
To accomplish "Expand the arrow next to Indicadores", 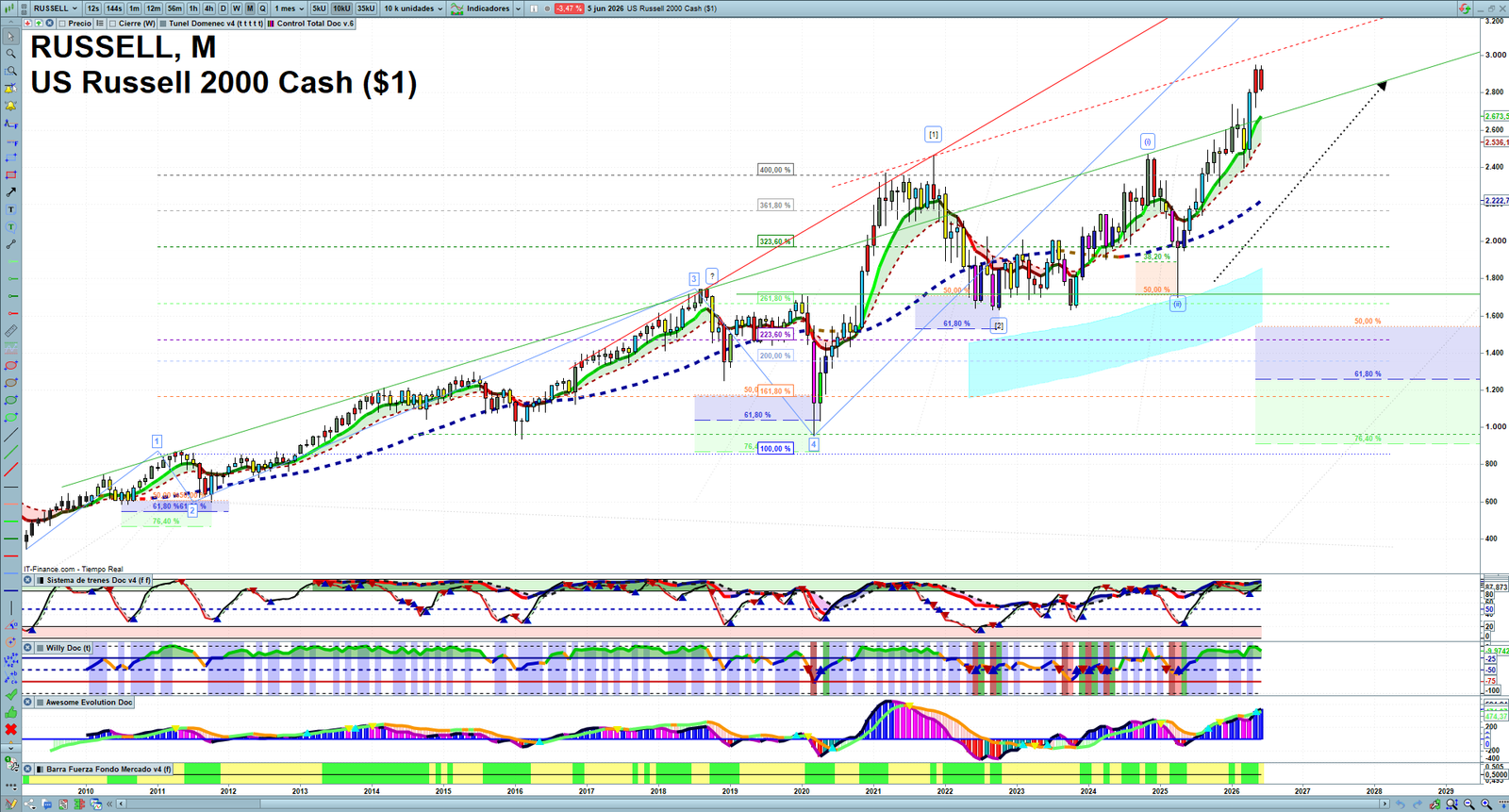I will click(x=518, y=8).
